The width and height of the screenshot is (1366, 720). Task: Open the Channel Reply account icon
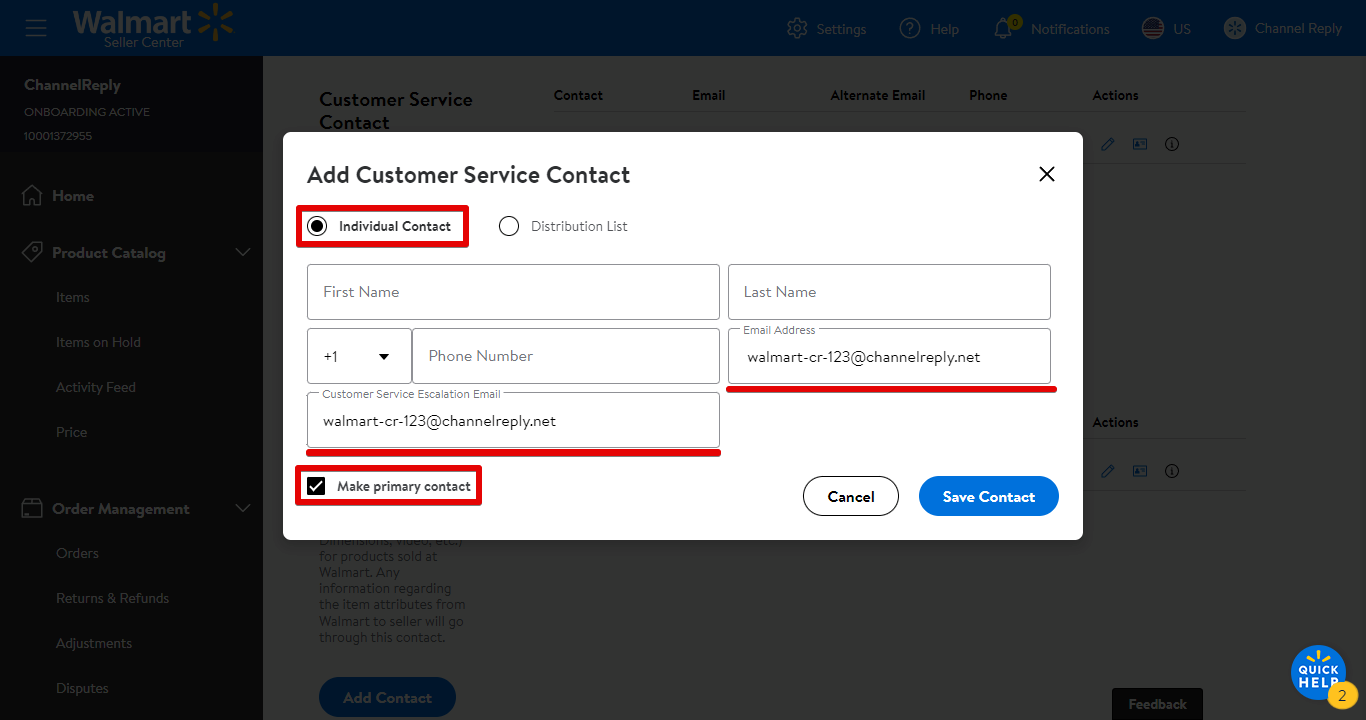[x=1235, y=28]
